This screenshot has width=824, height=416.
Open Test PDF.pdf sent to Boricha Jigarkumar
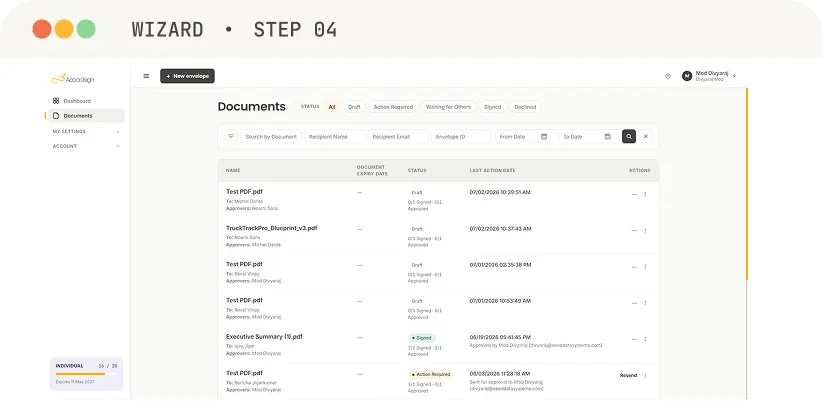tap(244, 373)
